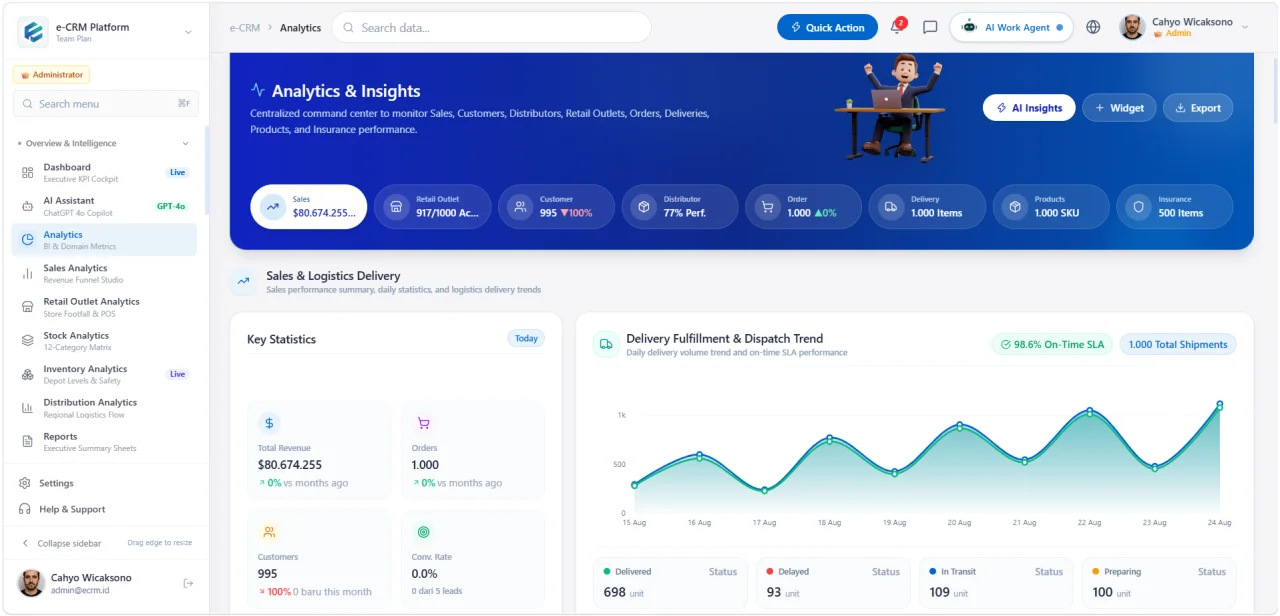Select the Sales metric tab
This screenshot has height=616, width=1280.
click(x=308, y=207)
